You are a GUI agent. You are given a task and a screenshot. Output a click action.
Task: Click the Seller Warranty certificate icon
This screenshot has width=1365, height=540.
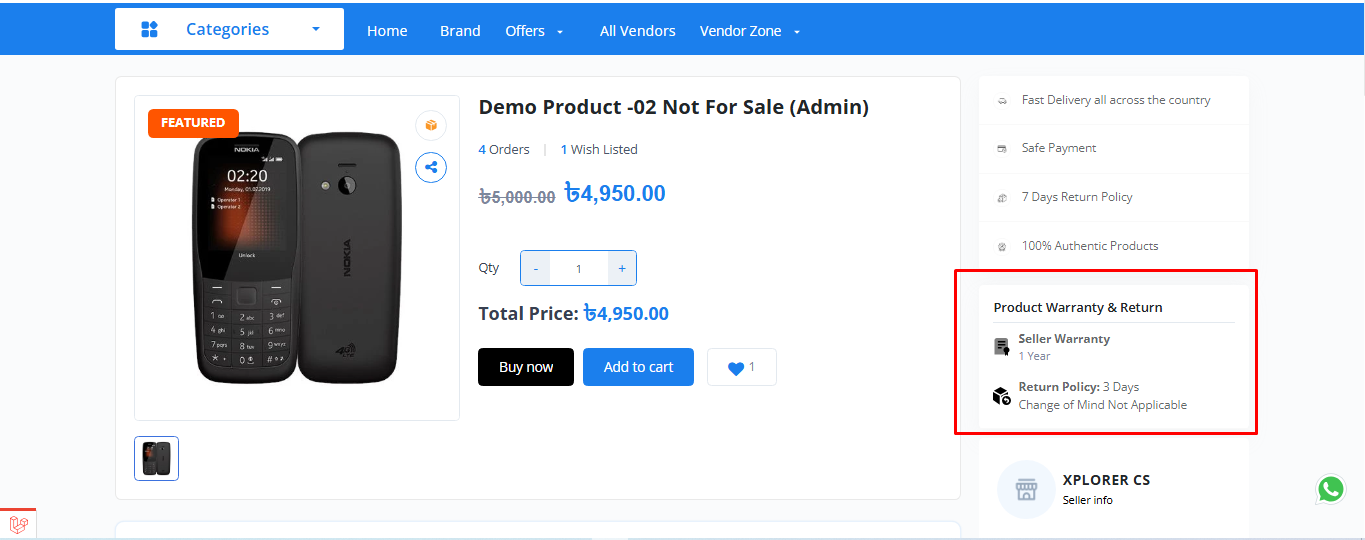coord(1001,347)
